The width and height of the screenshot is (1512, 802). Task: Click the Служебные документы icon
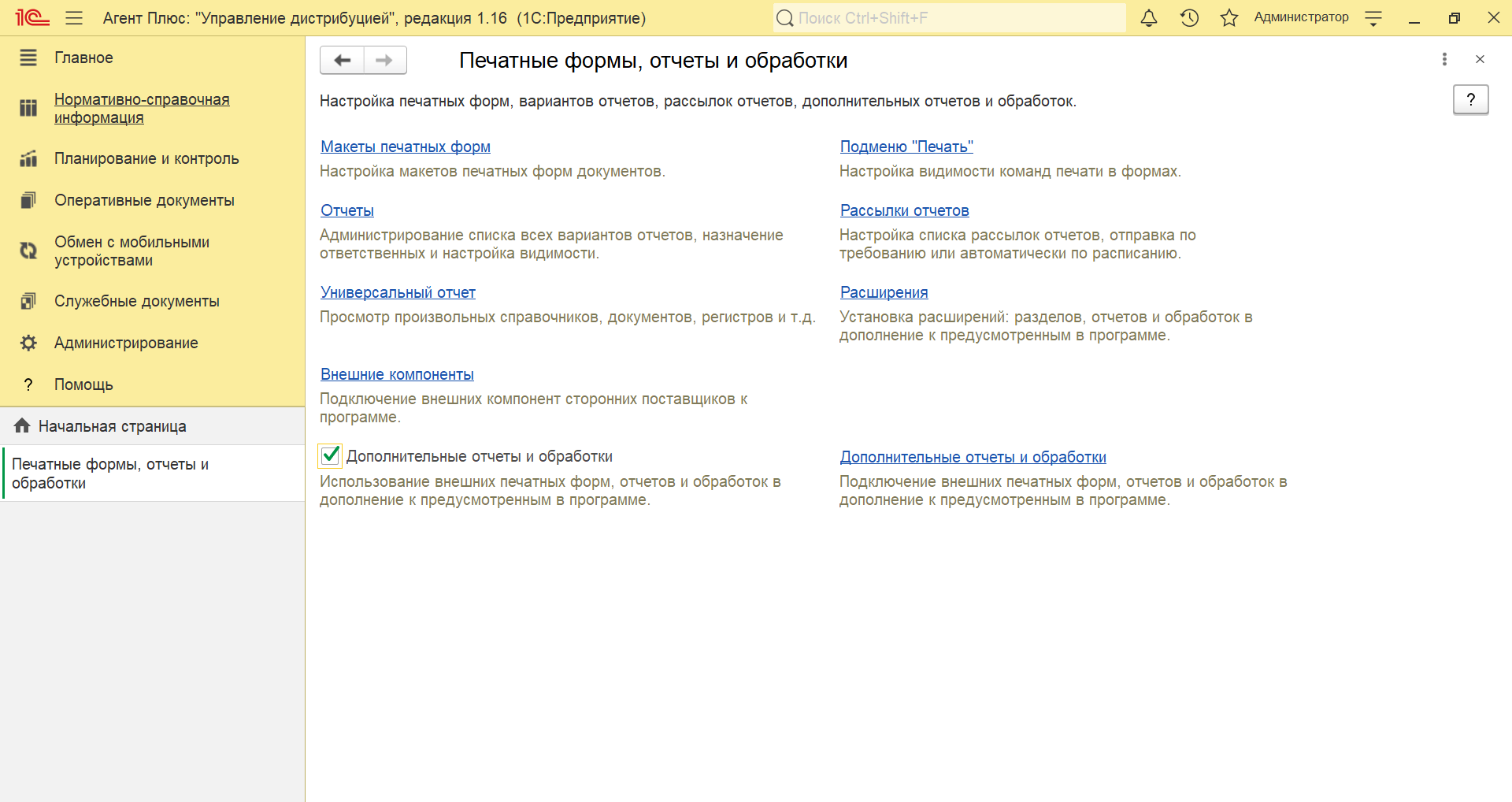pyautogui.click(x=28, y=301)
